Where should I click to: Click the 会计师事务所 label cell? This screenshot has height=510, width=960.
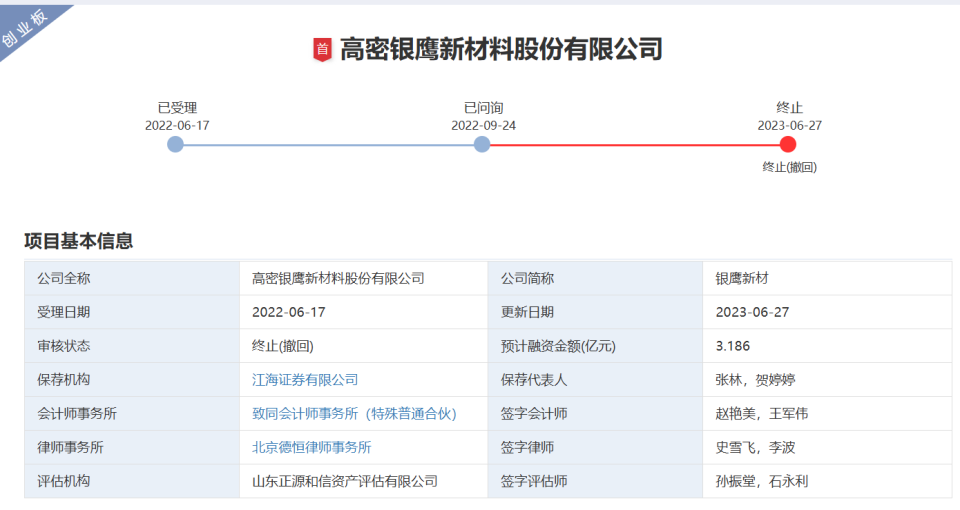(132, 413)
